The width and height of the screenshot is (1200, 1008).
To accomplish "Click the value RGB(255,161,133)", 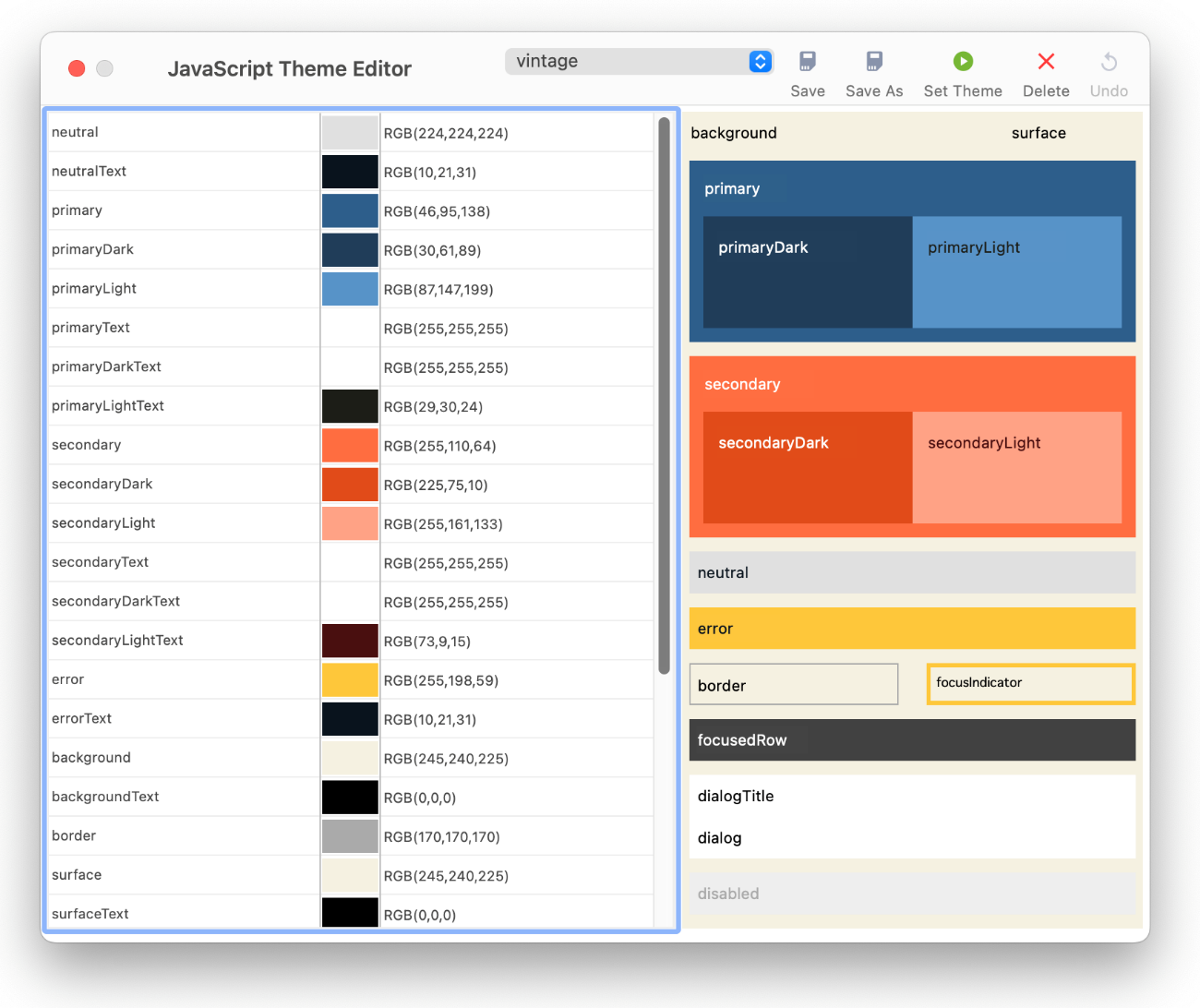I will (x=443, y=524).
